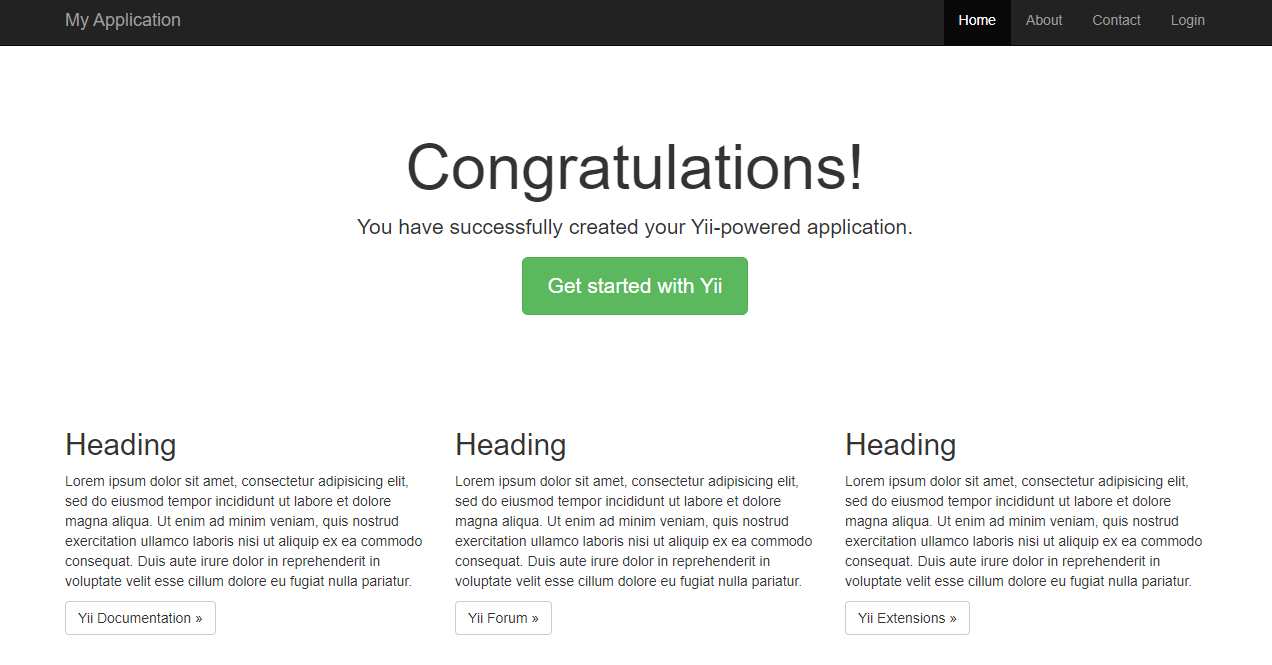The width and height of the screenshot is (1272, 665).
Task: Click the Lorem ipsum paragraph above Yii Extensions
Action: click(1023, 531)
